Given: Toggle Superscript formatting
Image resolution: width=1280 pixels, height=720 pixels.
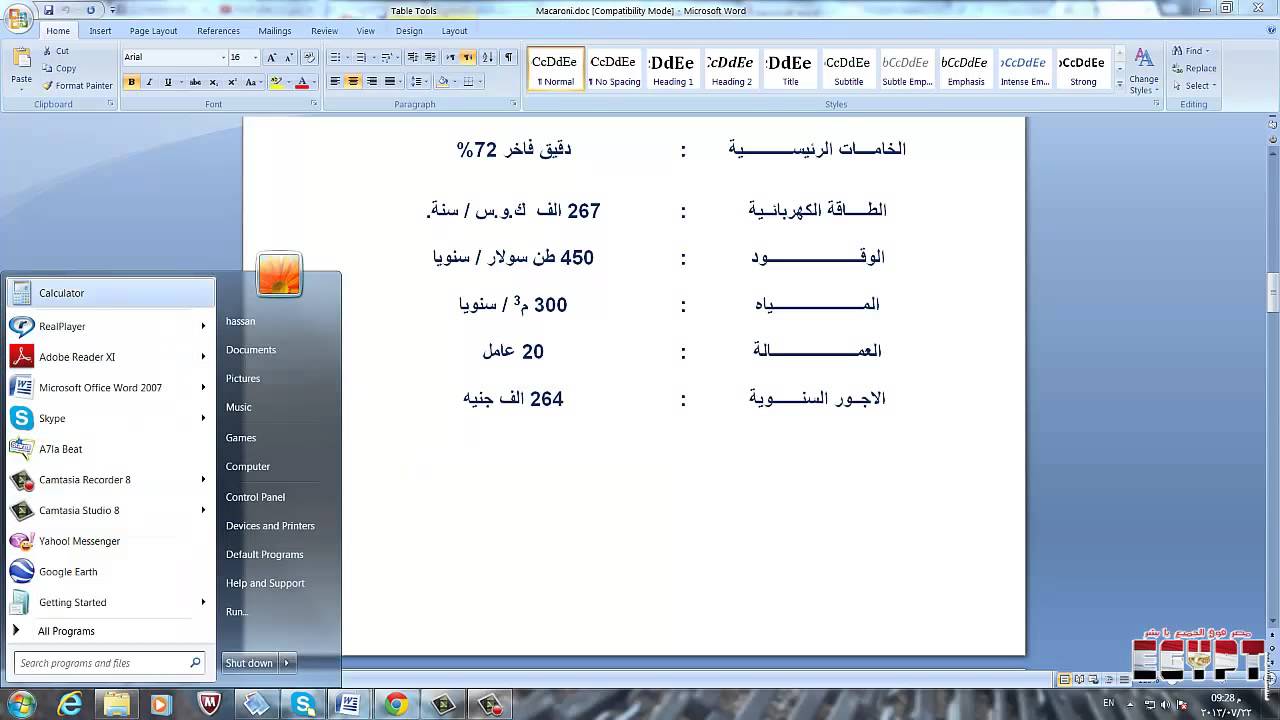Looking at the screenshot, I should click(232, 82).
